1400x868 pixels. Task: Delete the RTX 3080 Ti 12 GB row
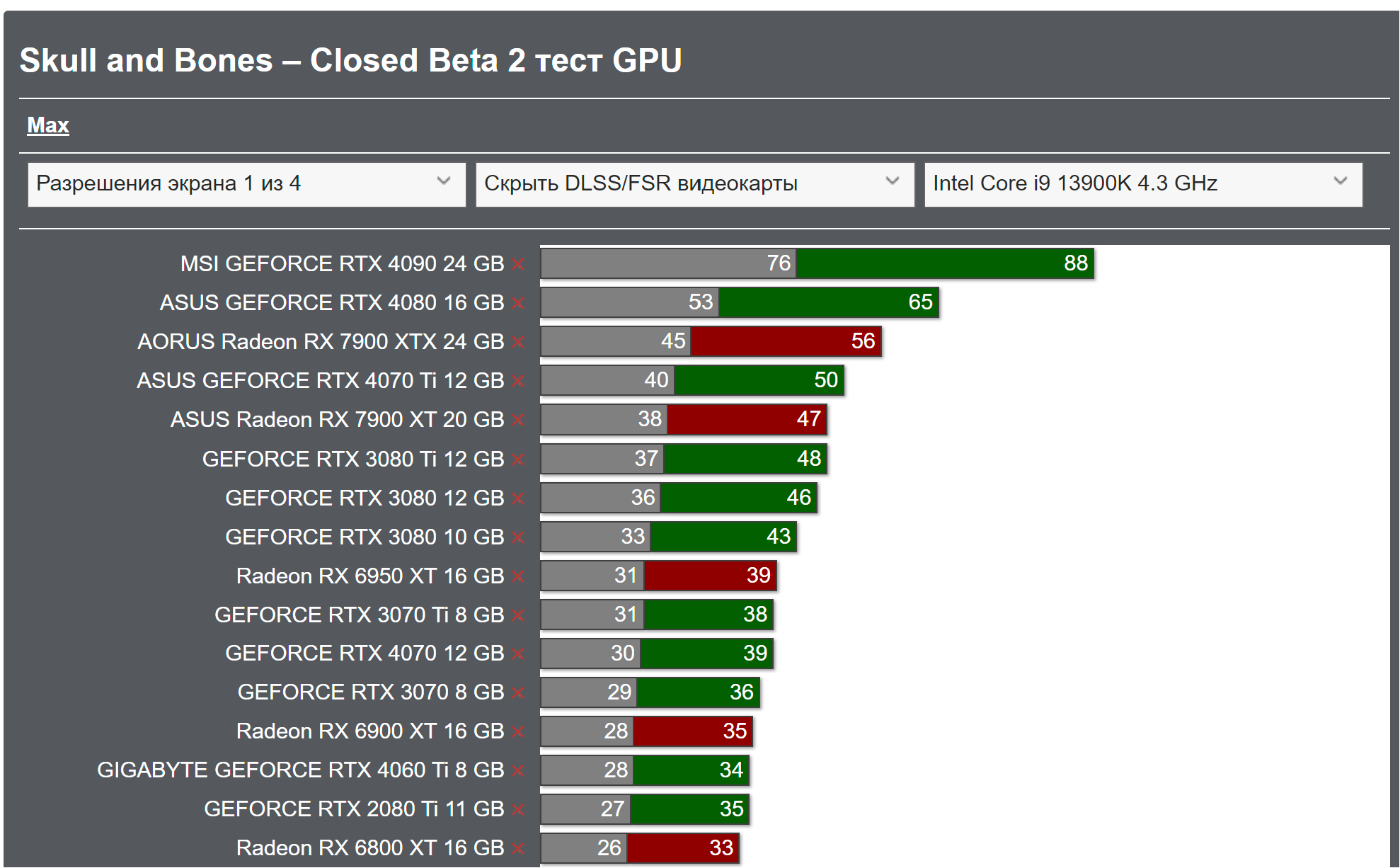point(518,459)
